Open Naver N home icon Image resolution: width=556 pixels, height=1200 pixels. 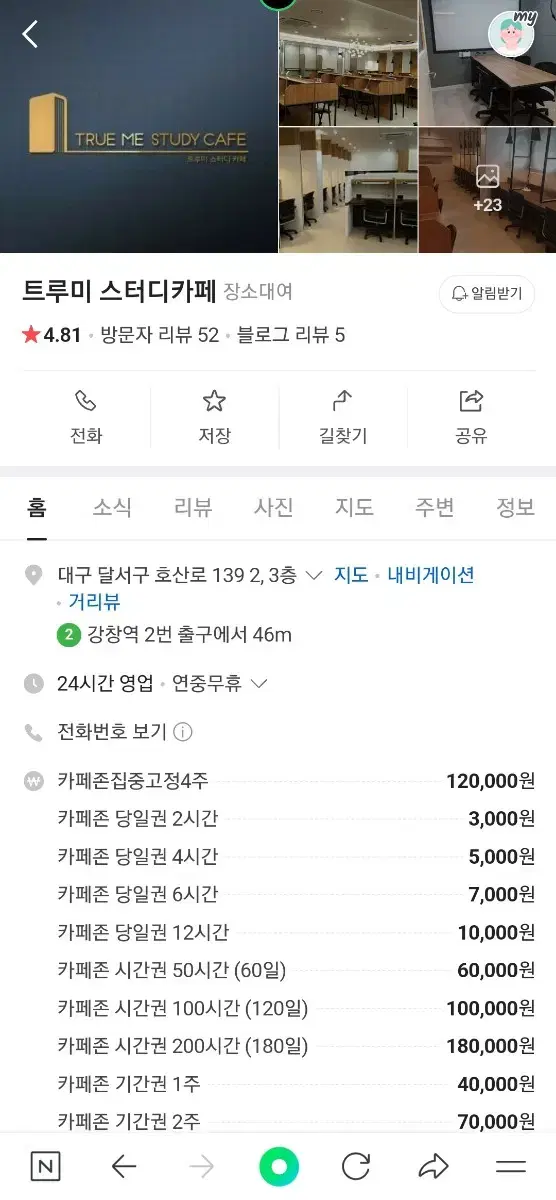(x=44, y=1166)
